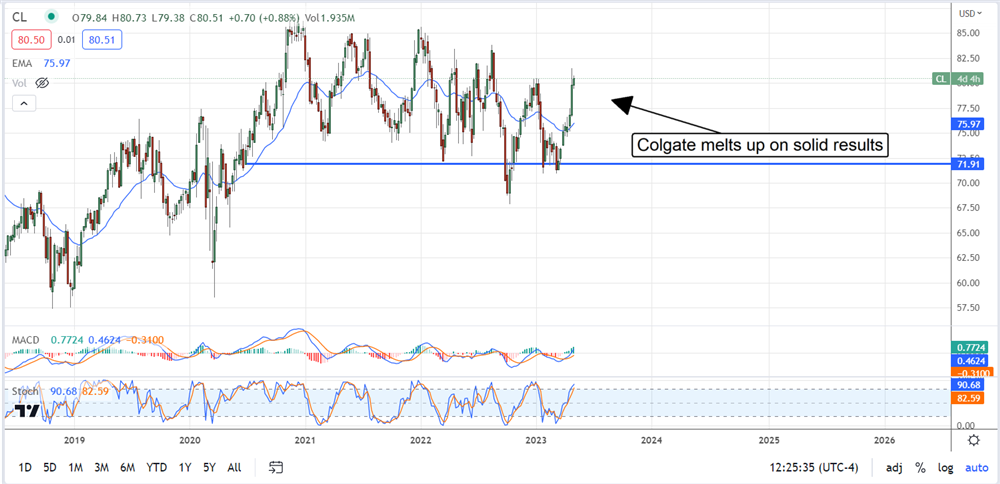The image size is (1000, 484).
Task: Select the 1D time range
Action: click(x=25, y=467)
